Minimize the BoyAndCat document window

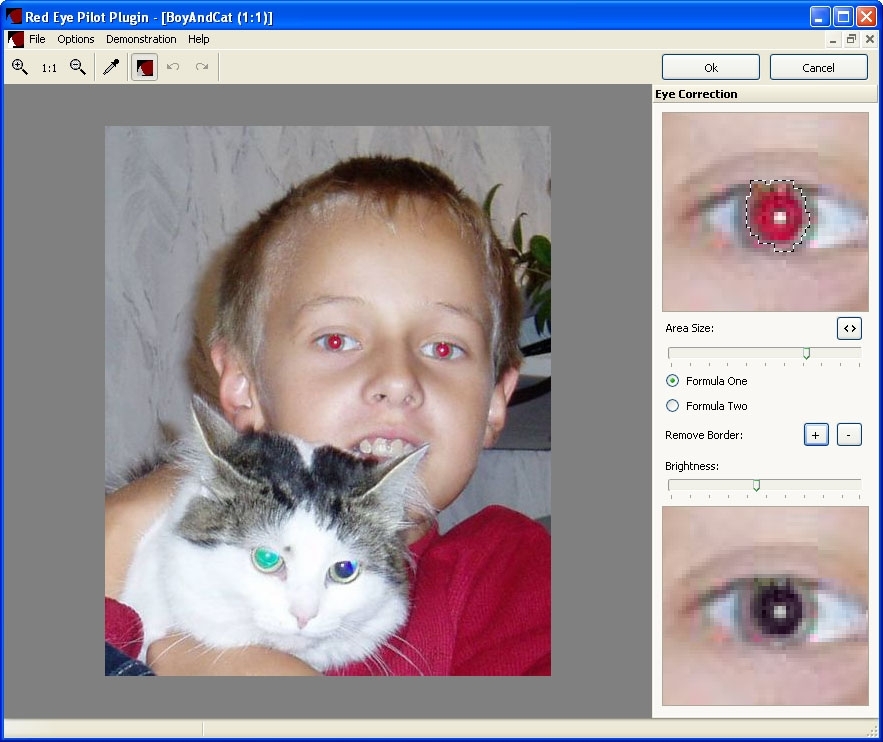[x=833, y=39]
